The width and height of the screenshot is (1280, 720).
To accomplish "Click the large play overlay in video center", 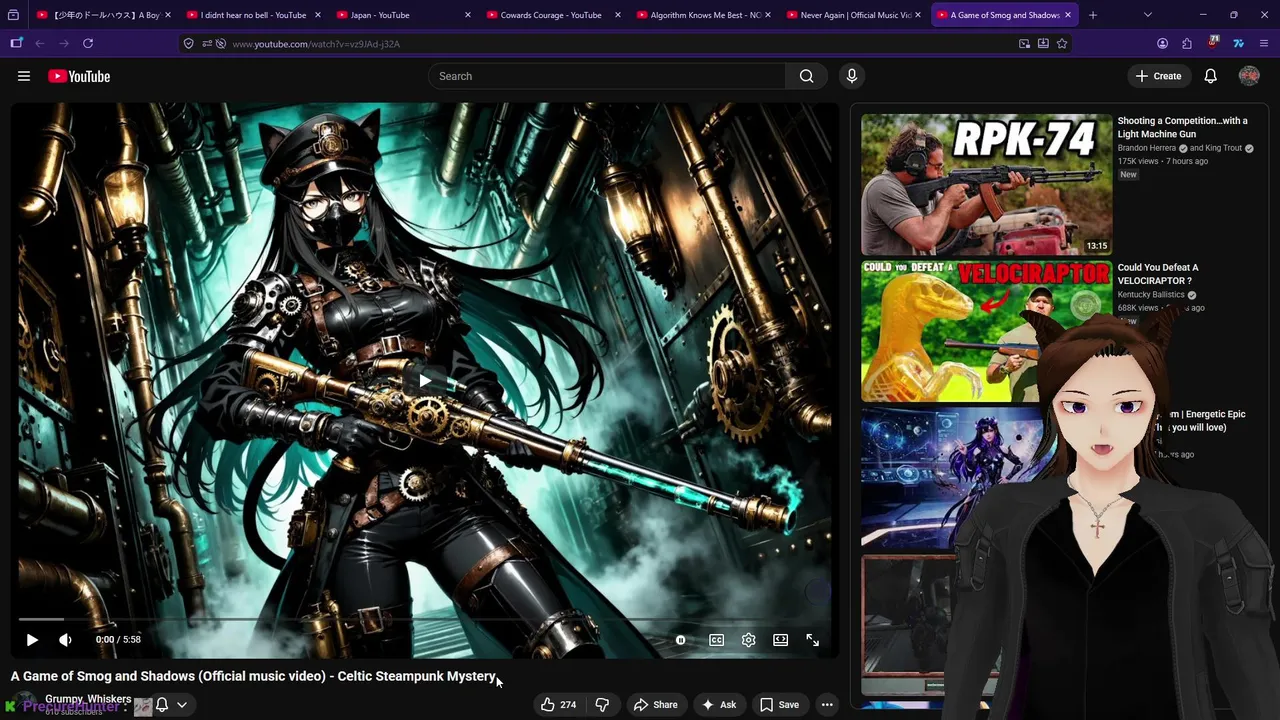I will point(425,380).
